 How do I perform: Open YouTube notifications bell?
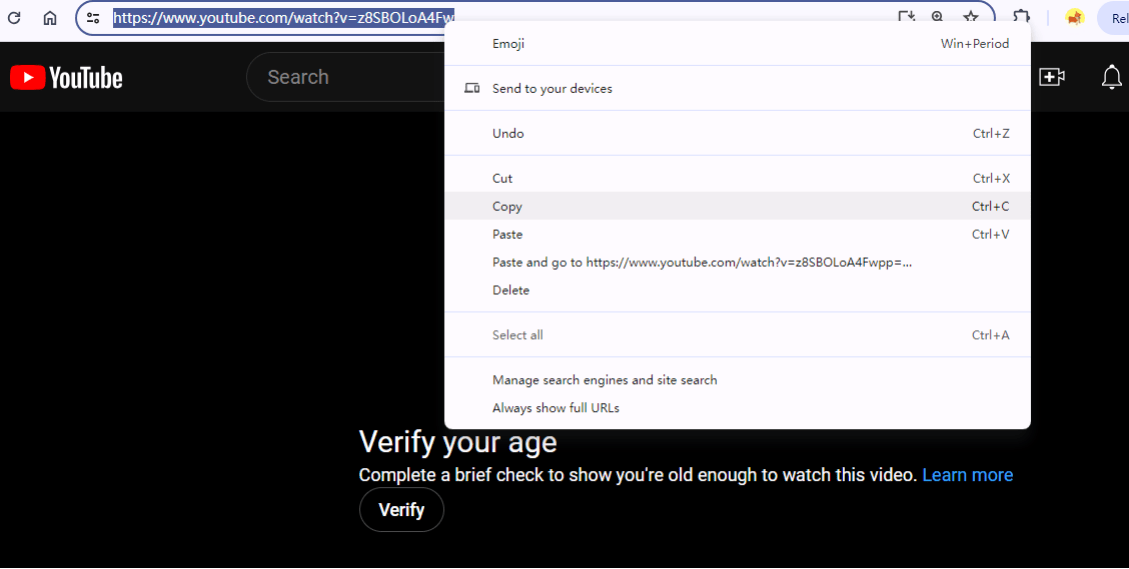point(1111,77)
